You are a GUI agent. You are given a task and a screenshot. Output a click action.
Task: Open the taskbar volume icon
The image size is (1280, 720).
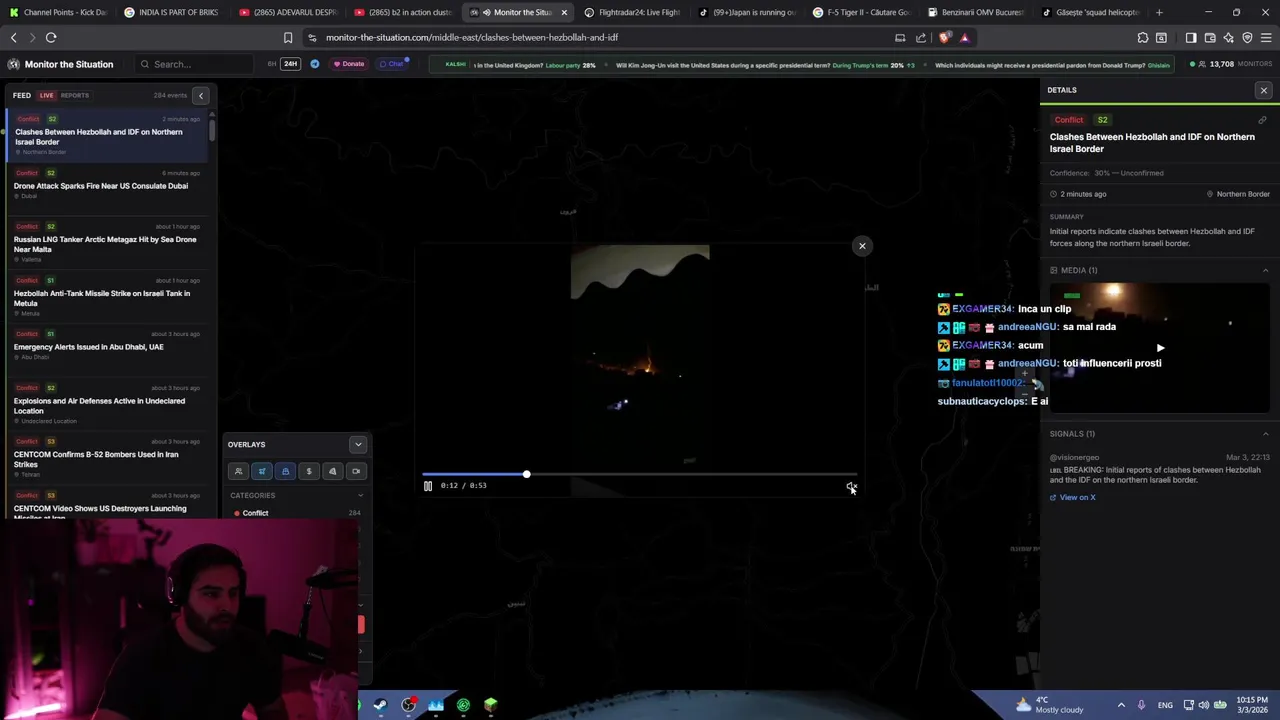click(1204, 705)
